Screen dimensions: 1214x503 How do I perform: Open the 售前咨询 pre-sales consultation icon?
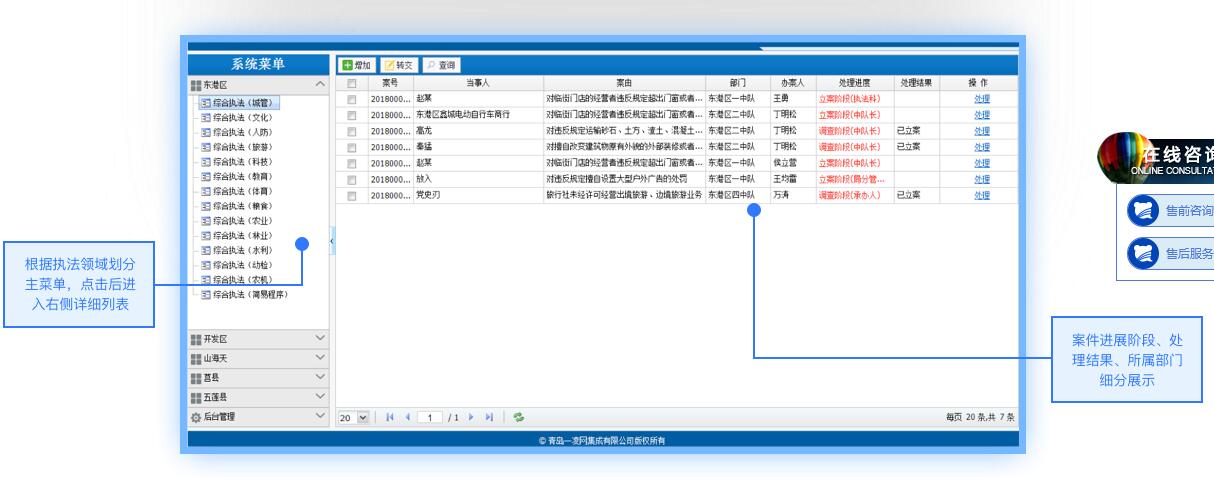tap(1142, 211)
